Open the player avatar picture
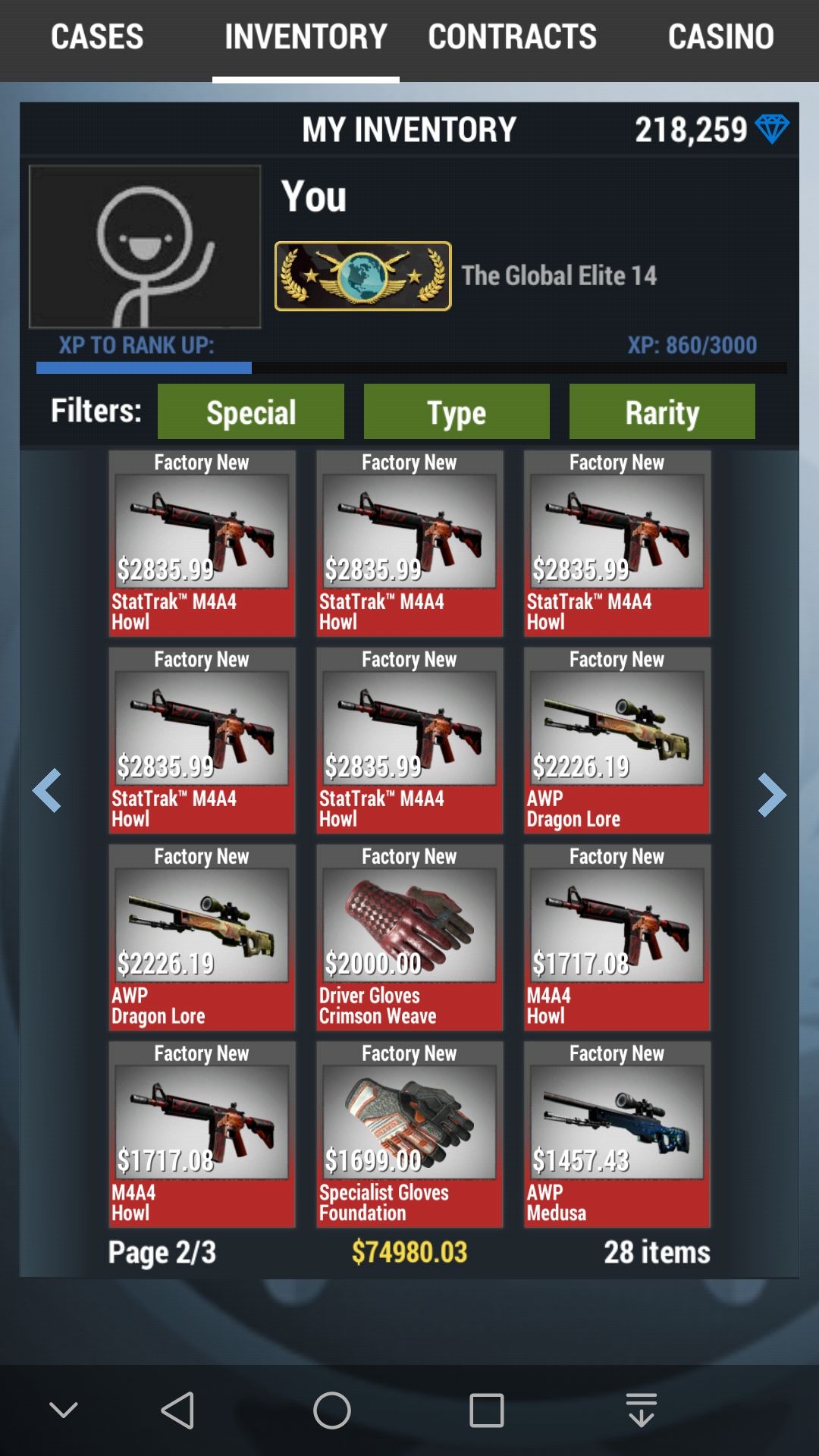 (x=145, y=246)
